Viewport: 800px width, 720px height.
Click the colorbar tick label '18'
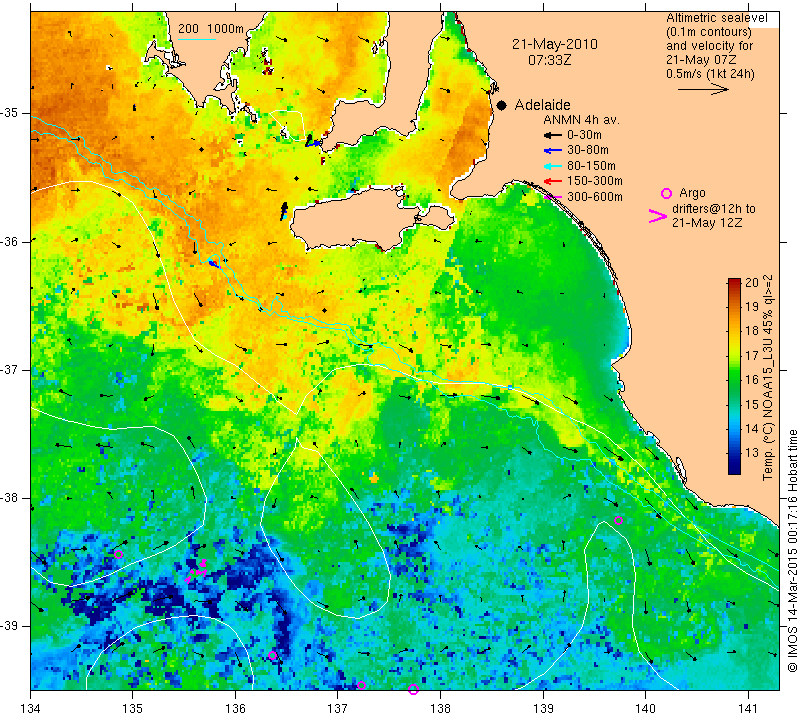click(x=752, y=331)
